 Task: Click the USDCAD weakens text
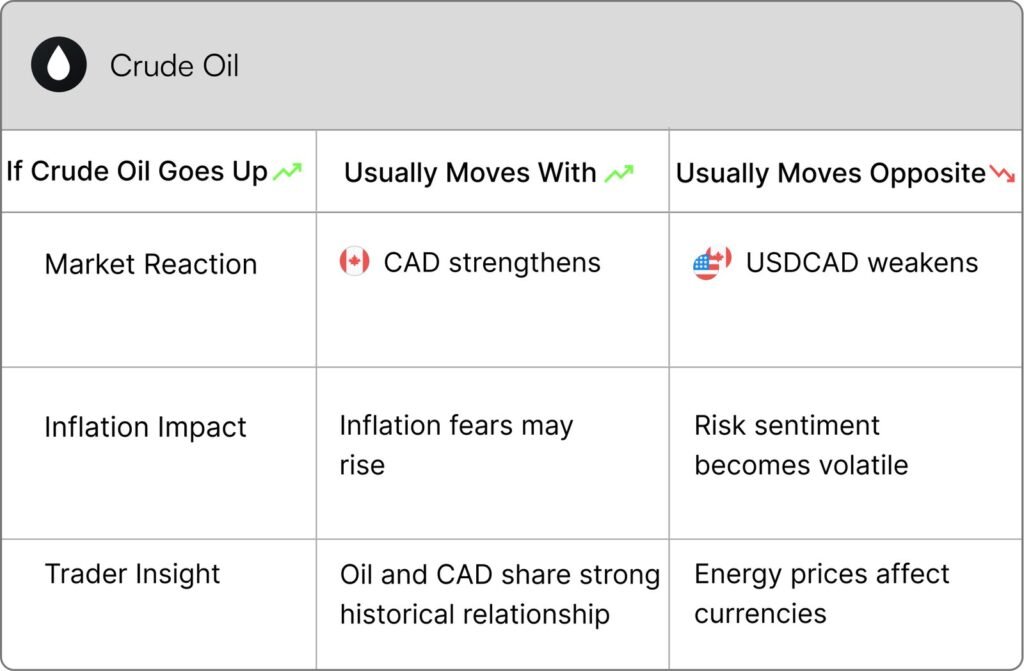point(862,263)
